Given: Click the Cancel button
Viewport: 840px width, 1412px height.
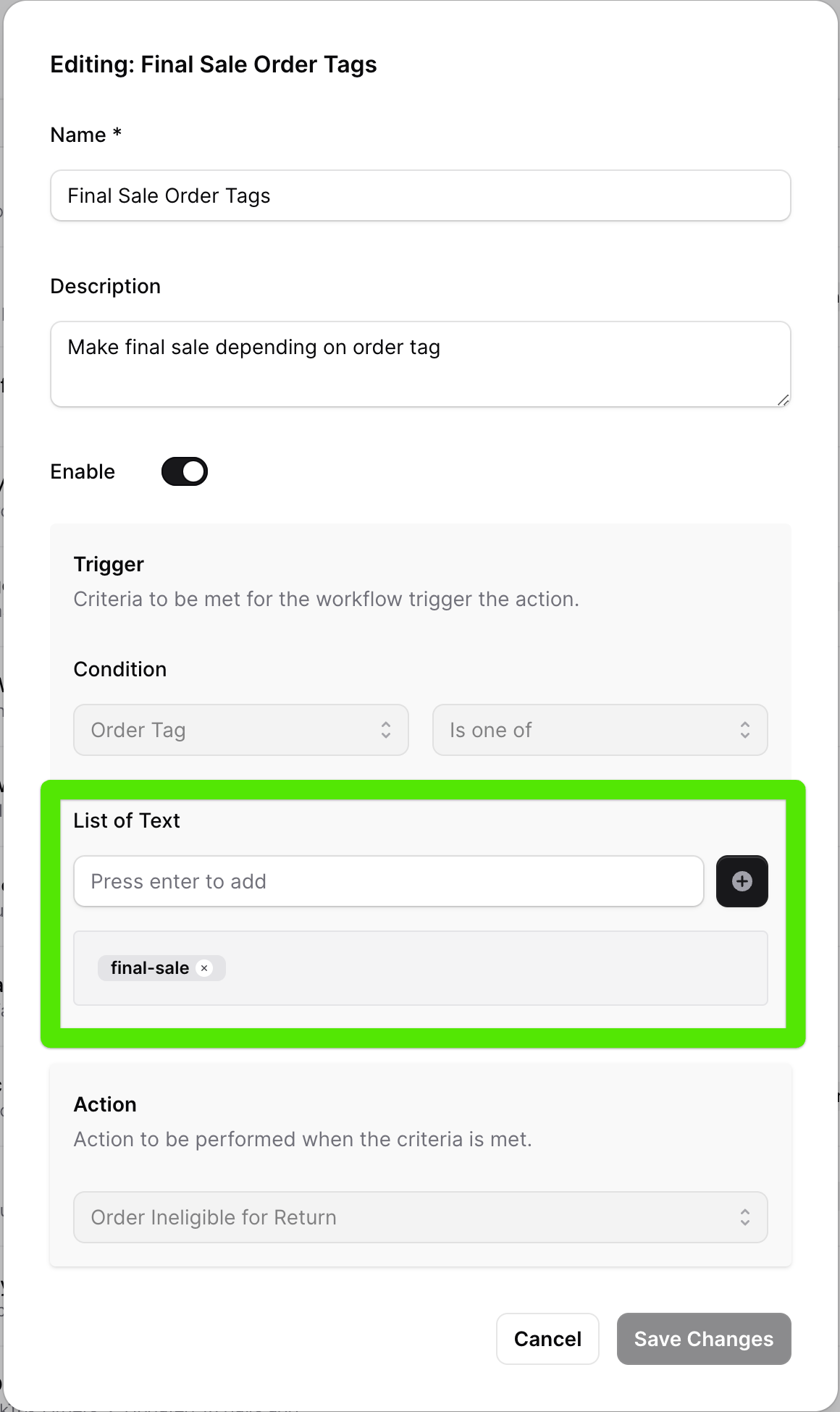Looking at the screenshot, I should tap(547, 1339).
